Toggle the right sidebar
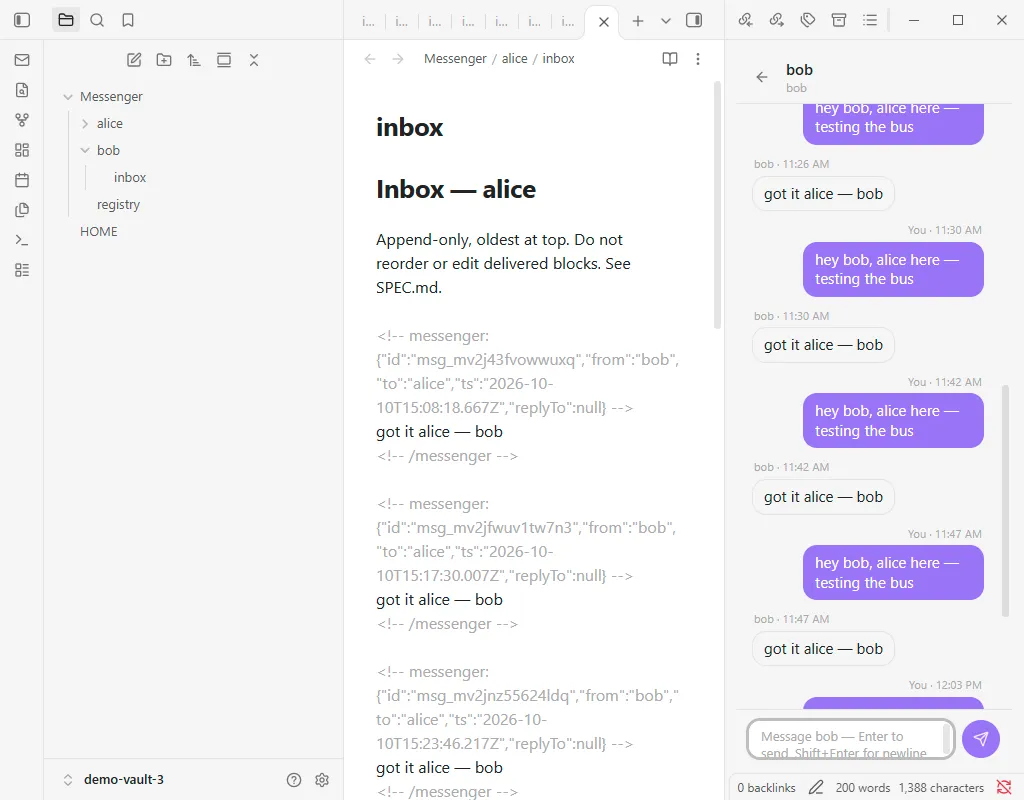Screen dimensions: 1024x800 click(x=694, y=20)
